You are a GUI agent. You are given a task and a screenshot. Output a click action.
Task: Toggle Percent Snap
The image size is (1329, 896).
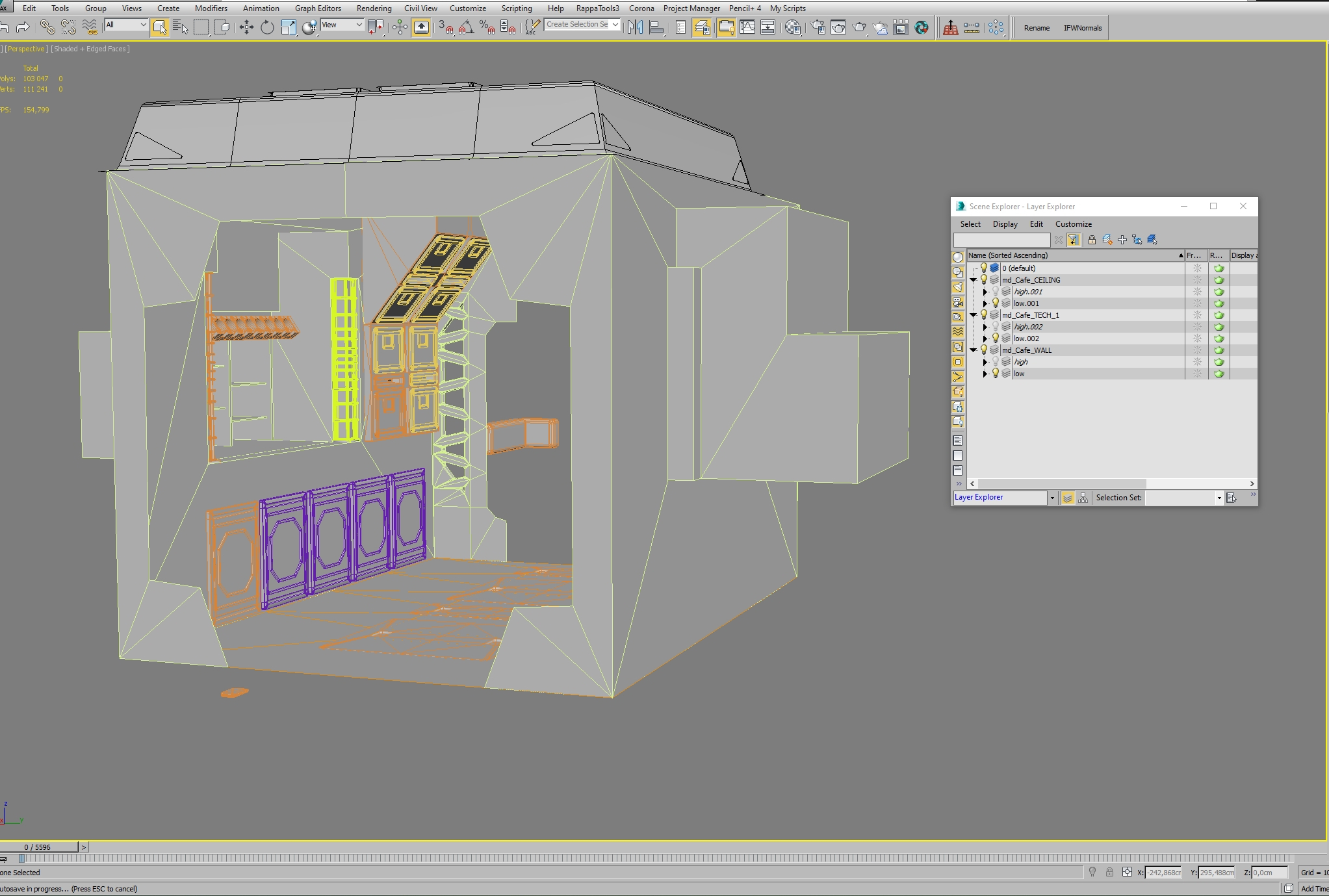487,27
